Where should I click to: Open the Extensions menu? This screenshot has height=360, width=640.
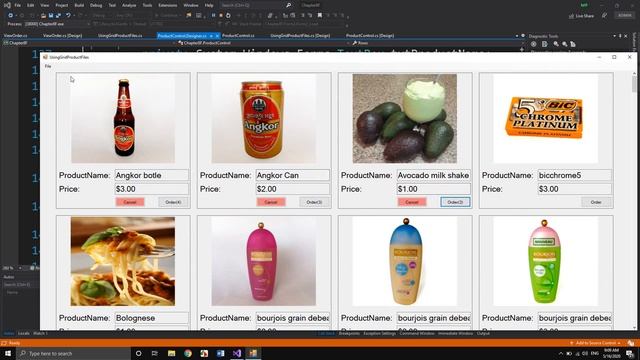click(x=168, y=5)
